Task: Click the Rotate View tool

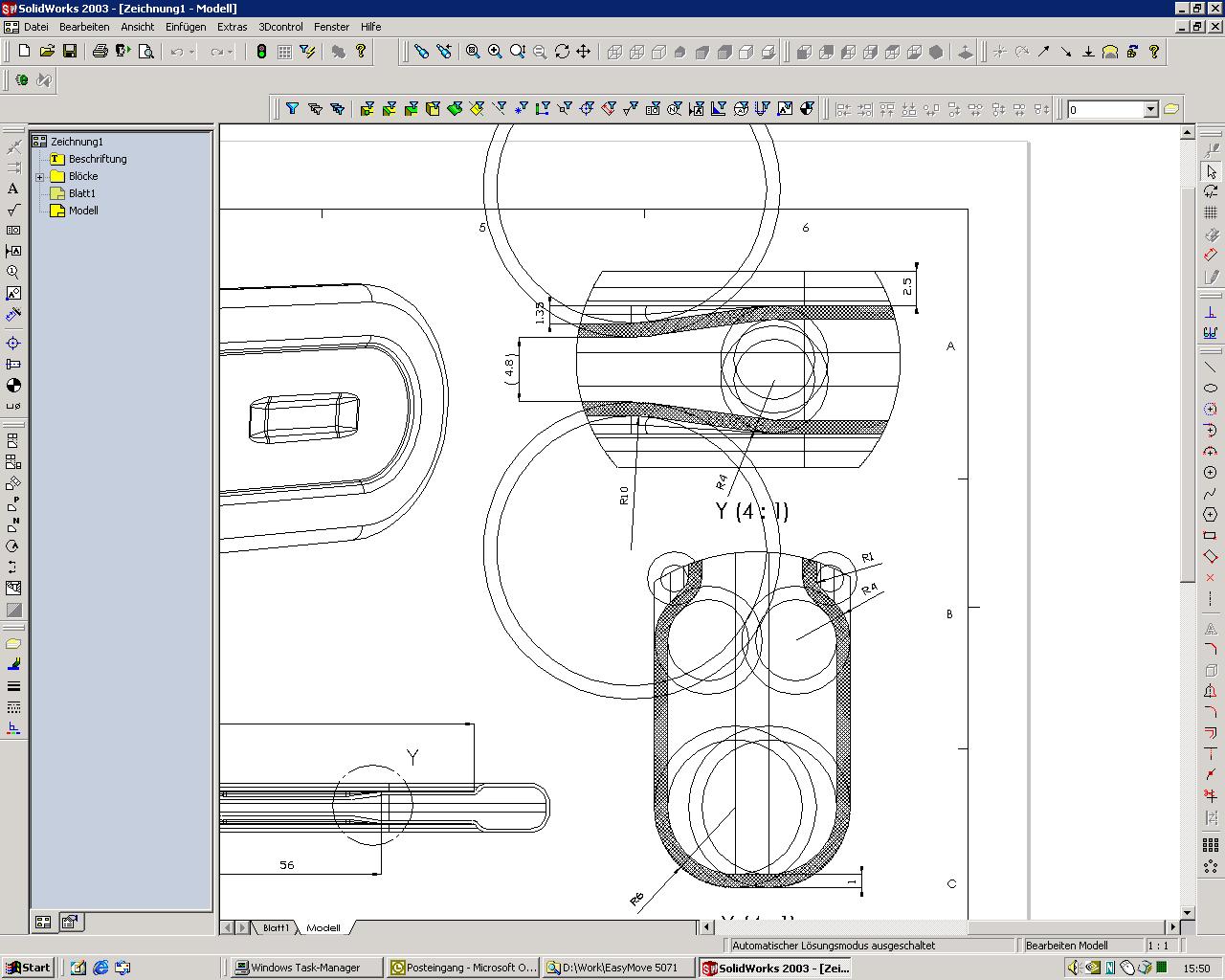Action: pos(562,52)
